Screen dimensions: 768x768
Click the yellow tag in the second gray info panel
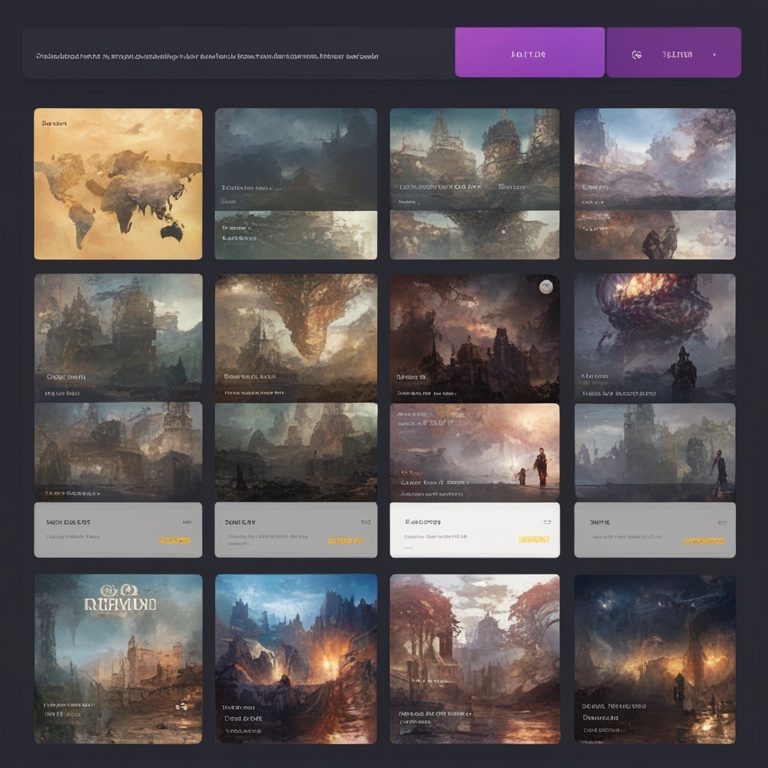pos(345,540)
